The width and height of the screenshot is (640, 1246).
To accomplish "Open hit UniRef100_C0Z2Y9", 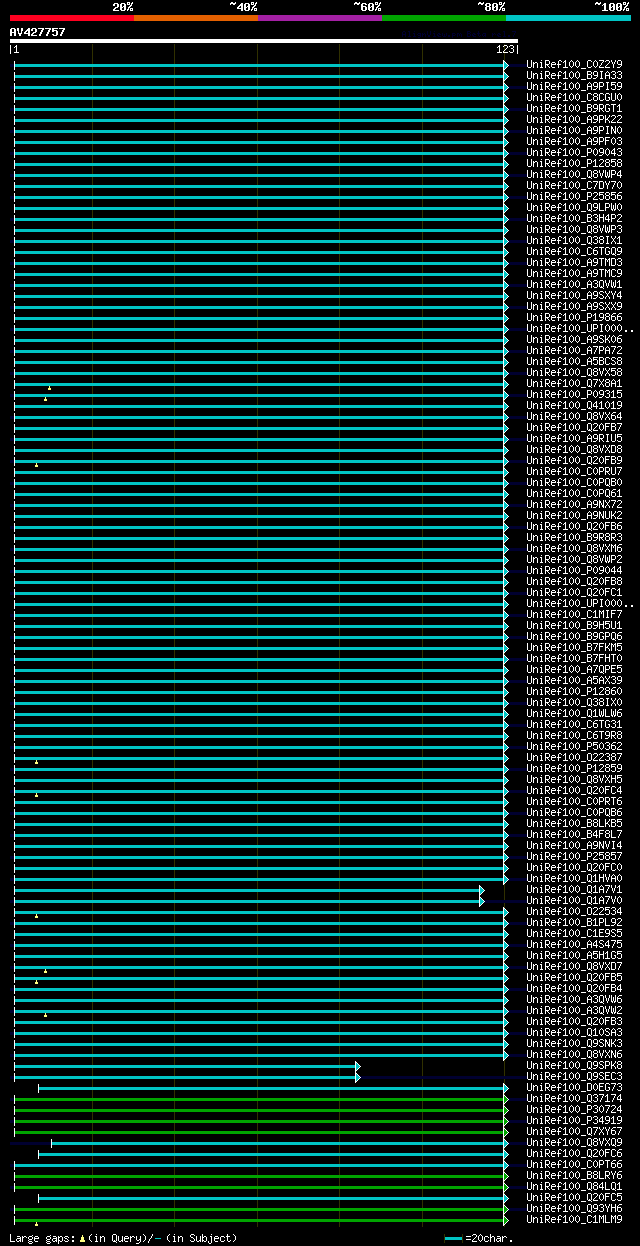I will point(574,64).
